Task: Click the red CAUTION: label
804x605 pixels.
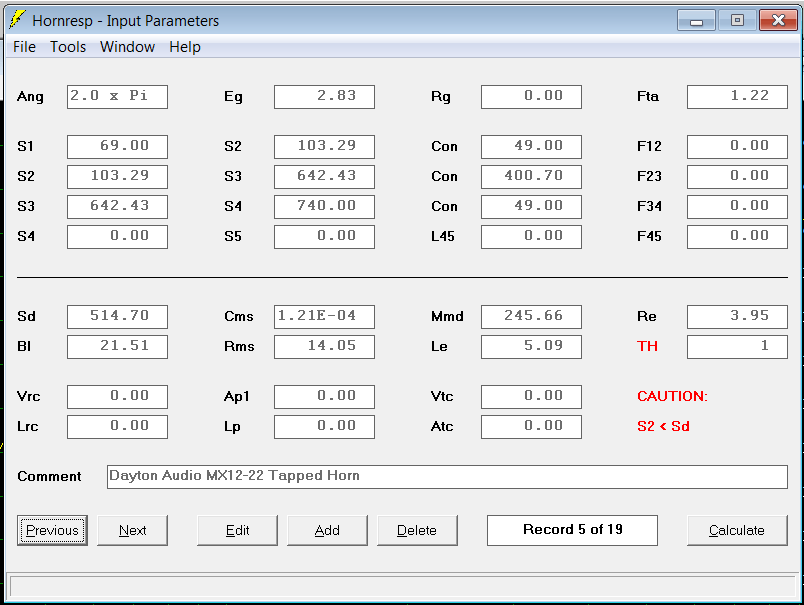Action: tap(672, 396)
